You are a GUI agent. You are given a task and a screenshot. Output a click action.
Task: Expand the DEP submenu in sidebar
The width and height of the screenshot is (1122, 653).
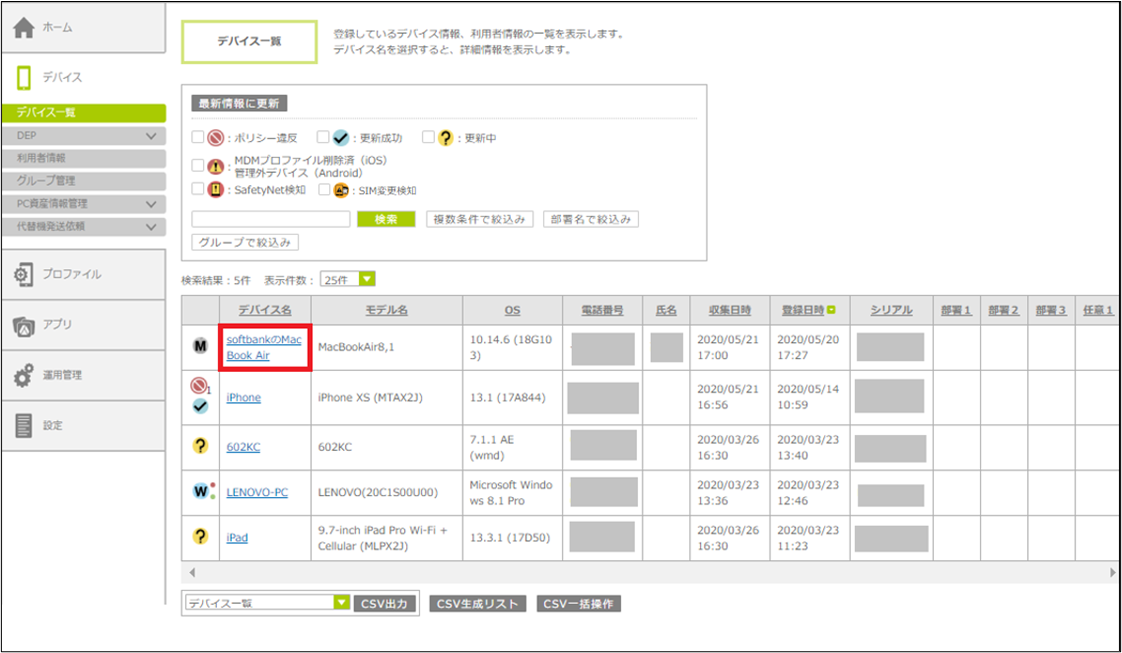pyautogui.click(x=151, y=136)
